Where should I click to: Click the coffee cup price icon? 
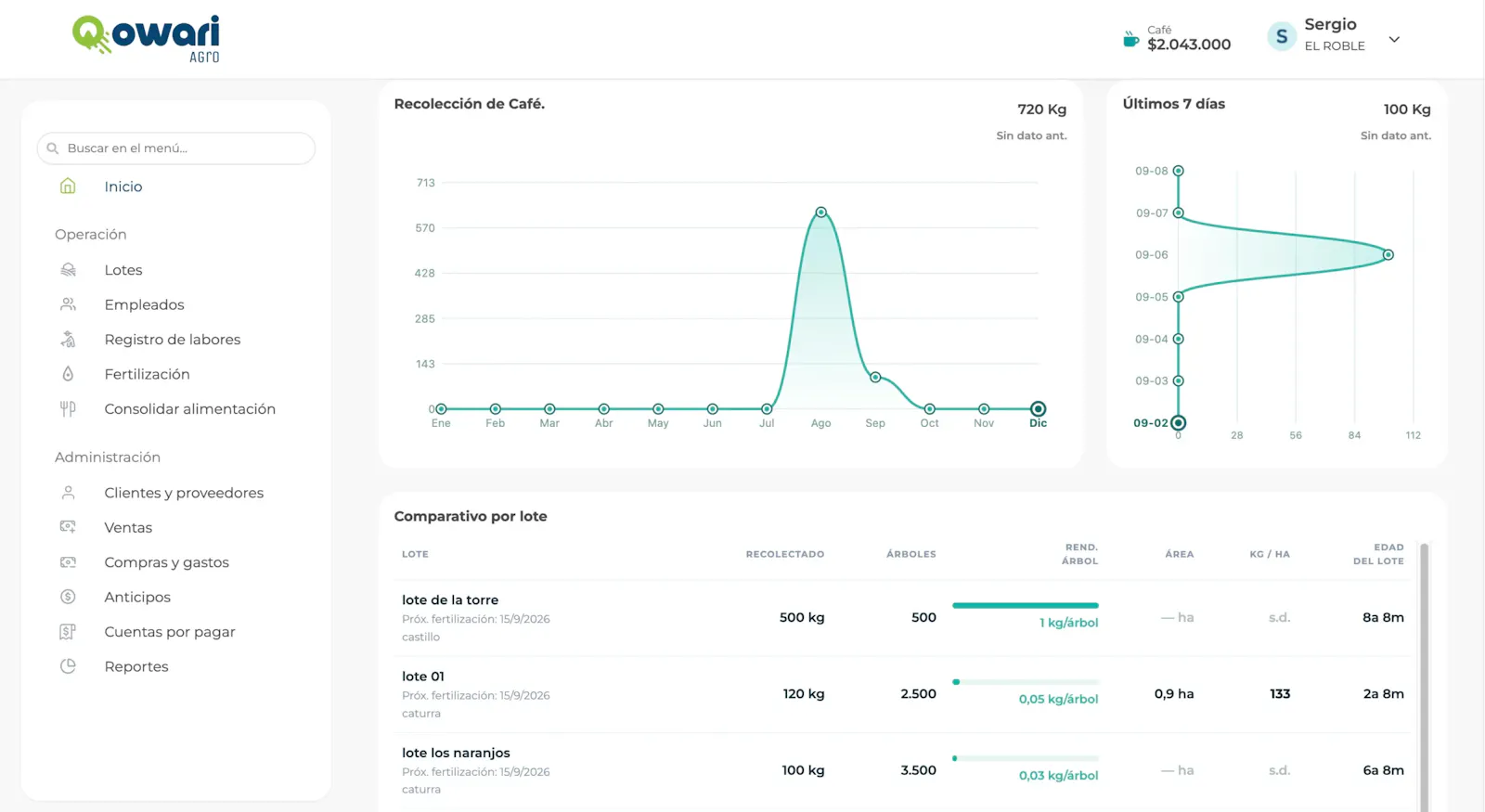(1130, 39)
